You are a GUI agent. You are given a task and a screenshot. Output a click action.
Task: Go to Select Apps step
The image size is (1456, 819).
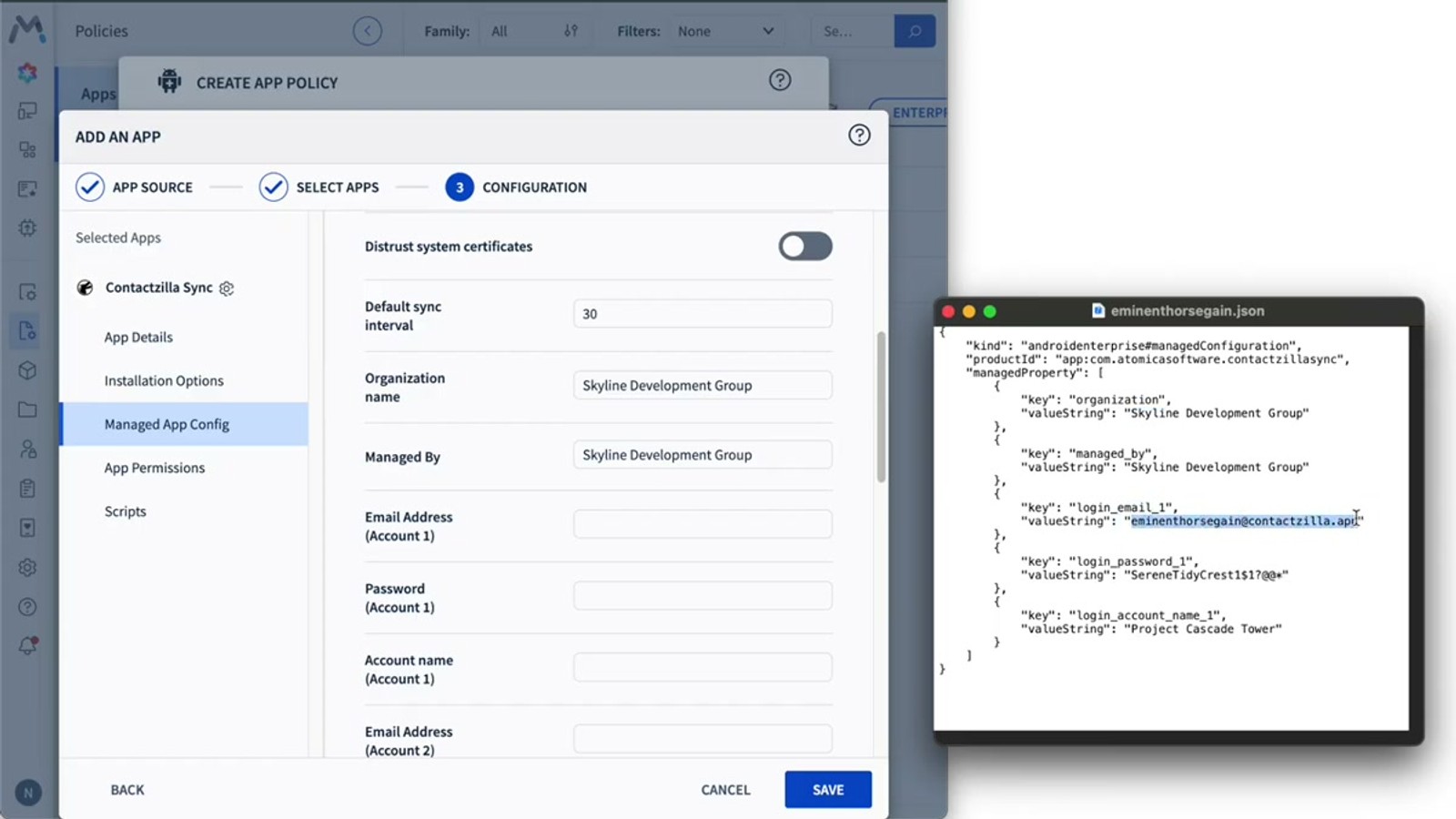319,187
